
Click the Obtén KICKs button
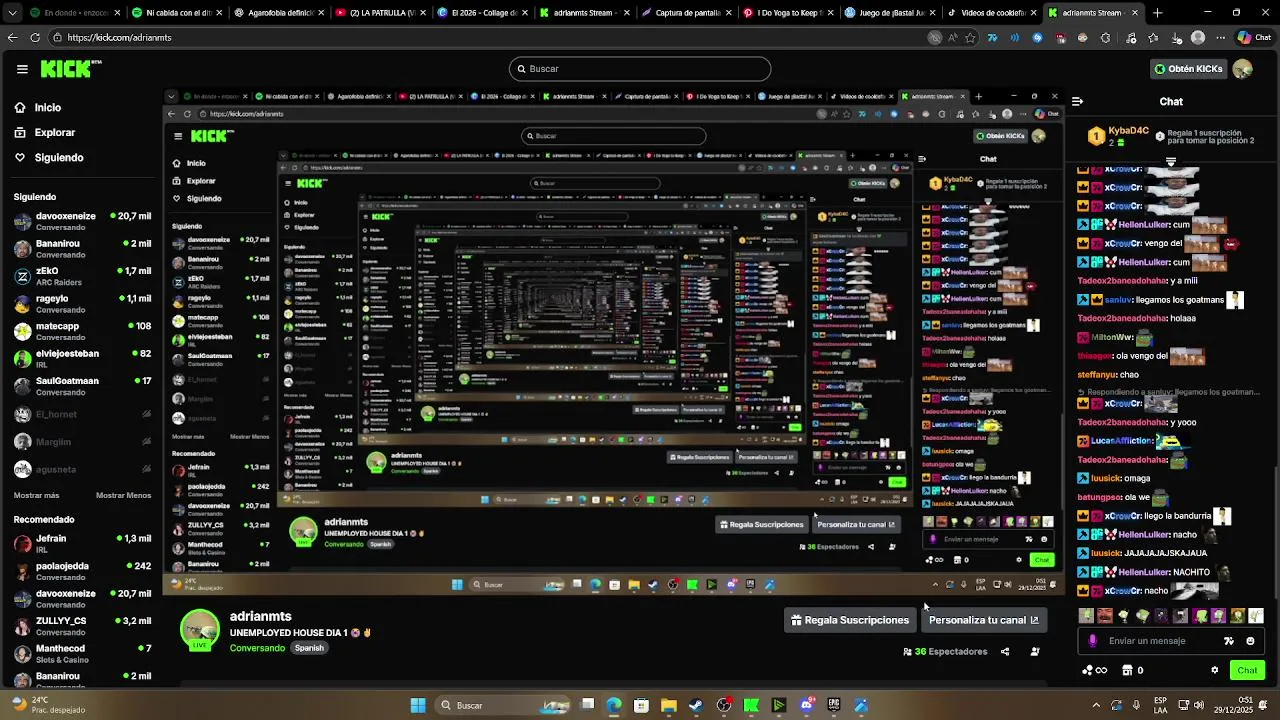tap(1188, 69)
